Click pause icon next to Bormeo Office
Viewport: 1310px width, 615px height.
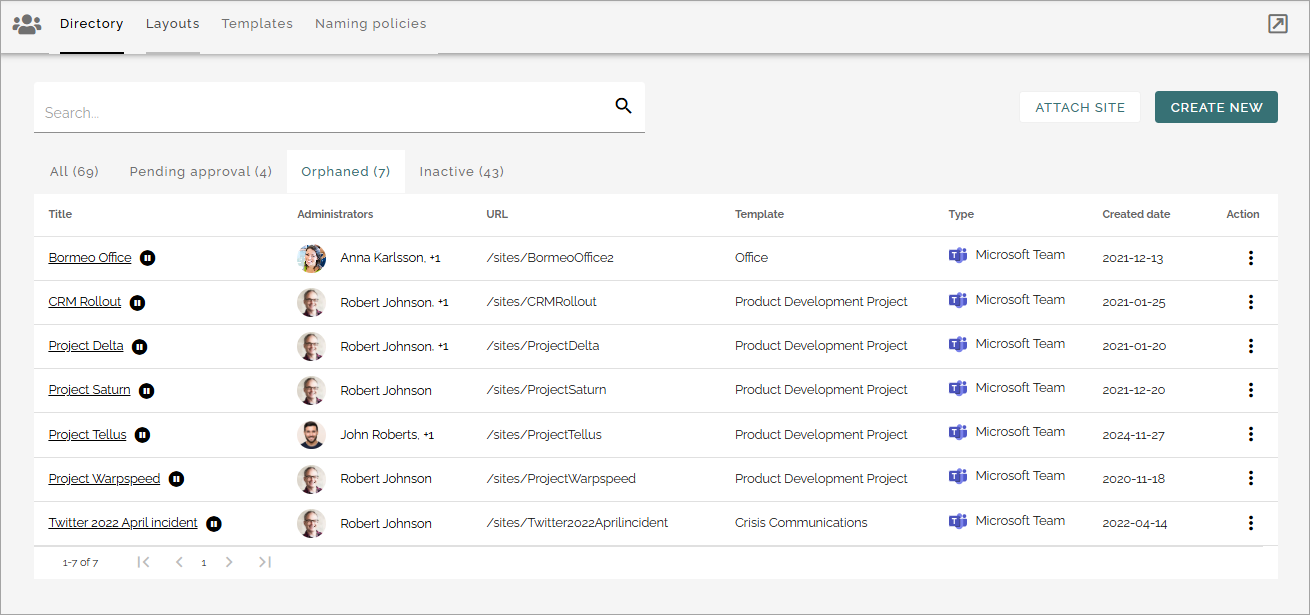tap(147, 258)
